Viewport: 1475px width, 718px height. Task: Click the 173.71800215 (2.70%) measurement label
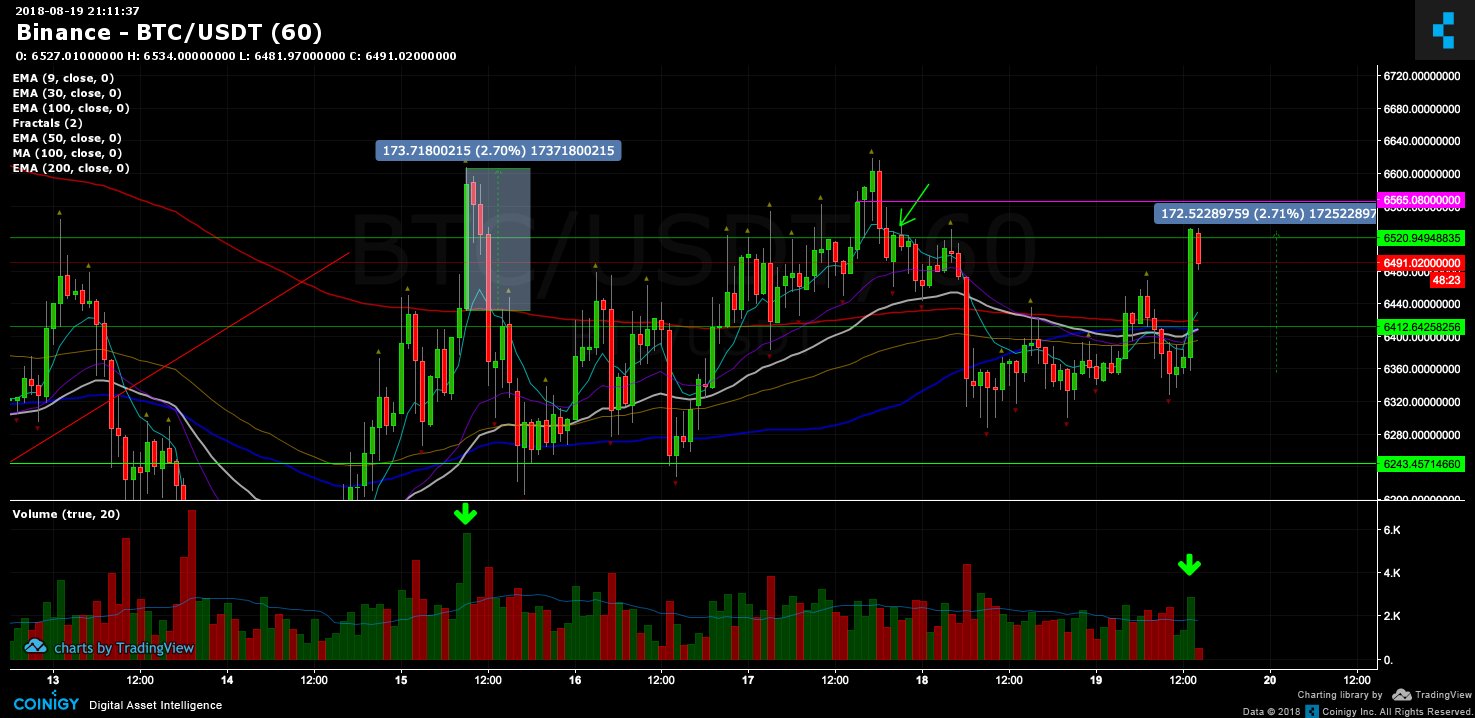tap(498, 151)
